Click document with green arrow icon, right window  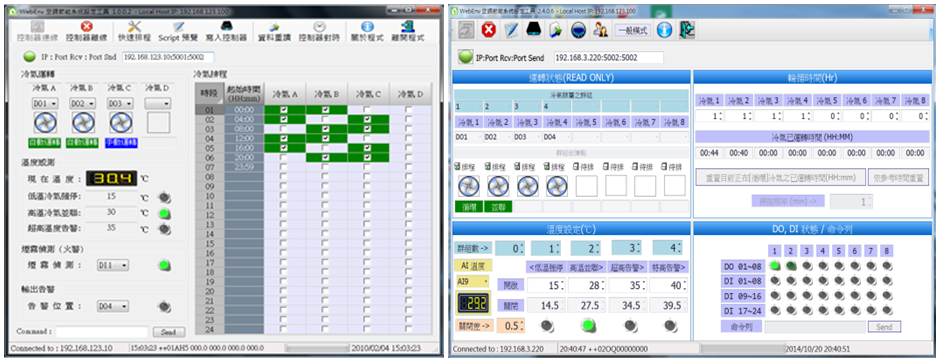[556, 30]
